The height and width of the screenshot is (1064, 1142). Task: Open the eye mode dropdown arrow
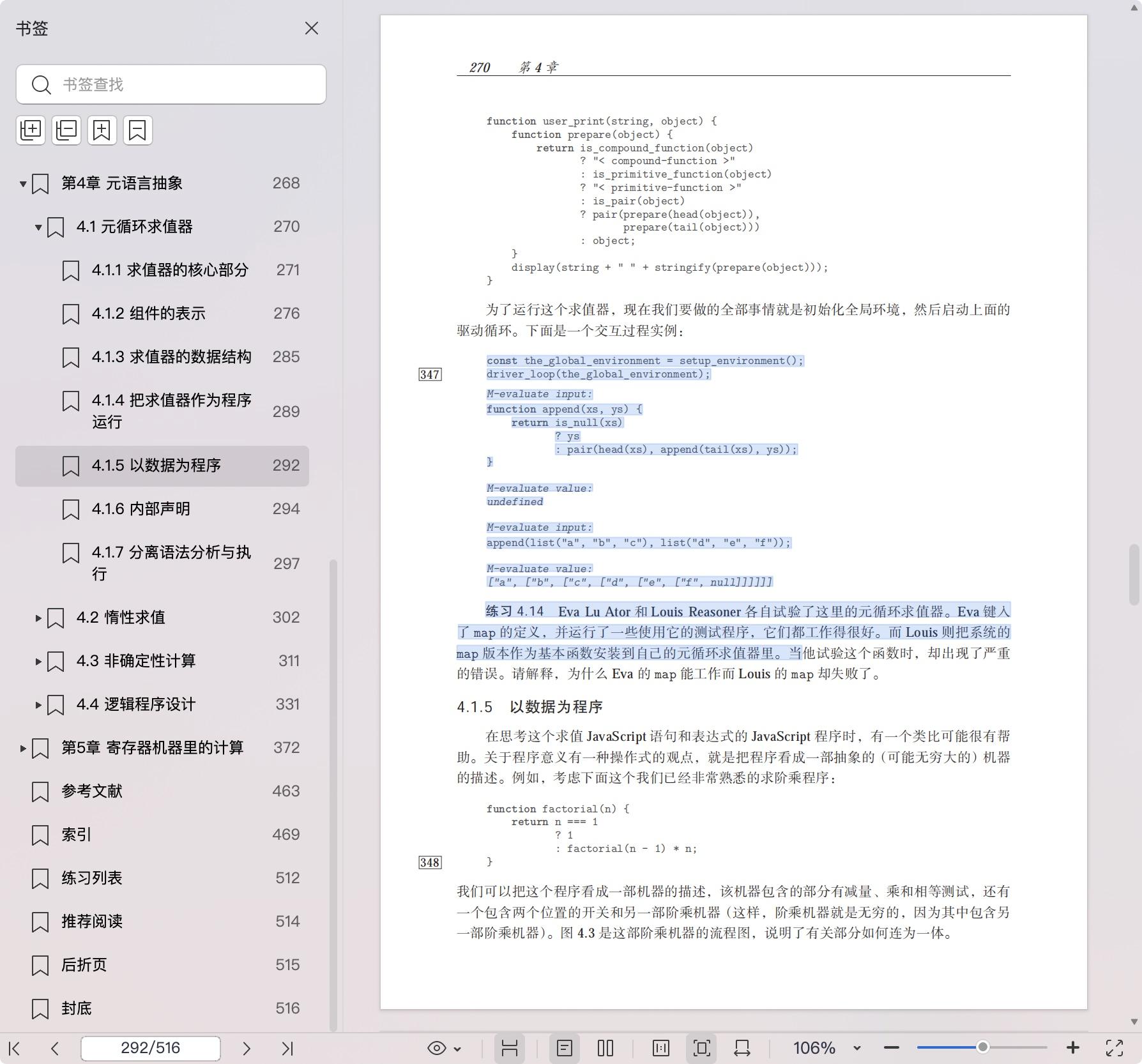457,1049
